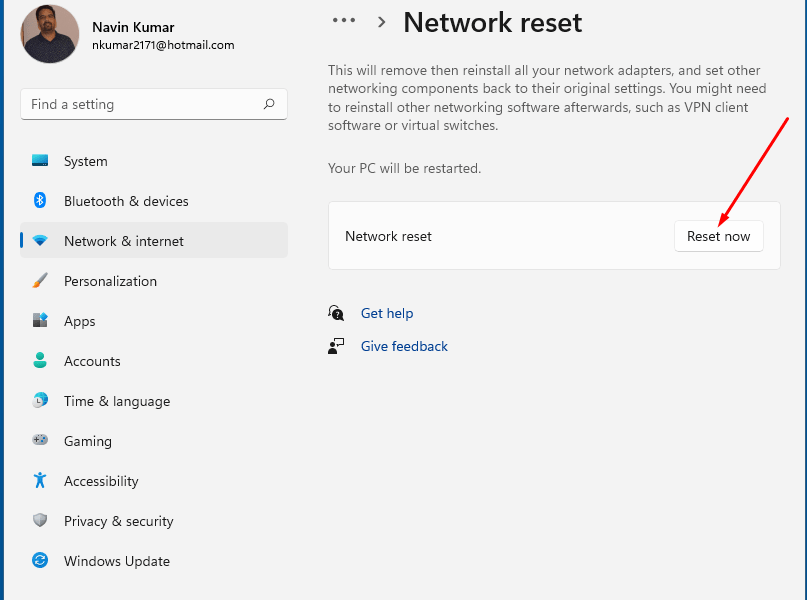Open the Get help link

(x=386, y=313)
